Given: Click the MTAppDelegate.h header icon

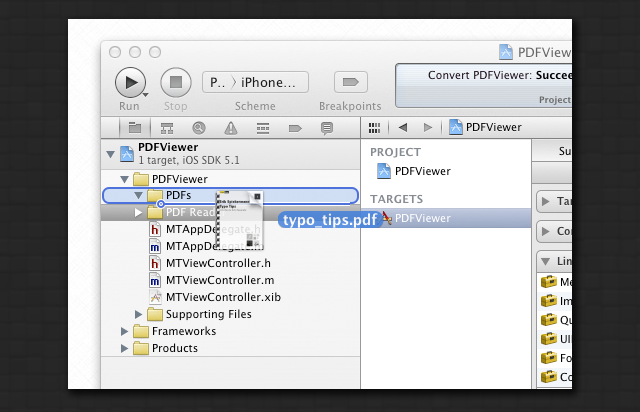Looking at the screenshot, I should point(155,229).
